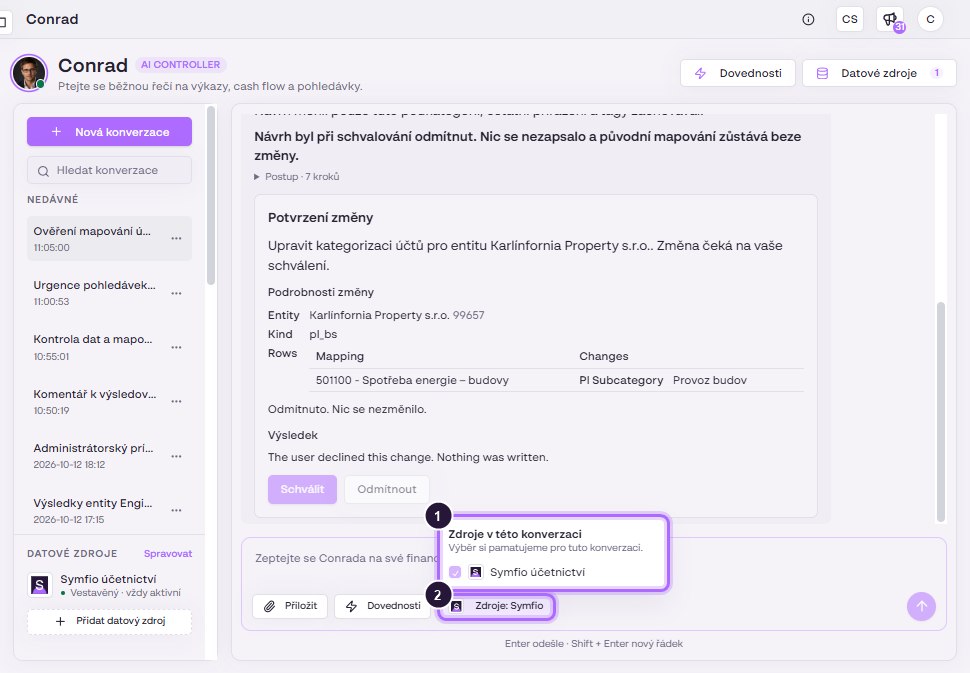The width and height of the screenshot is (970, 673).
Task: Click the search magnifier icon
Action: [43, 171]
